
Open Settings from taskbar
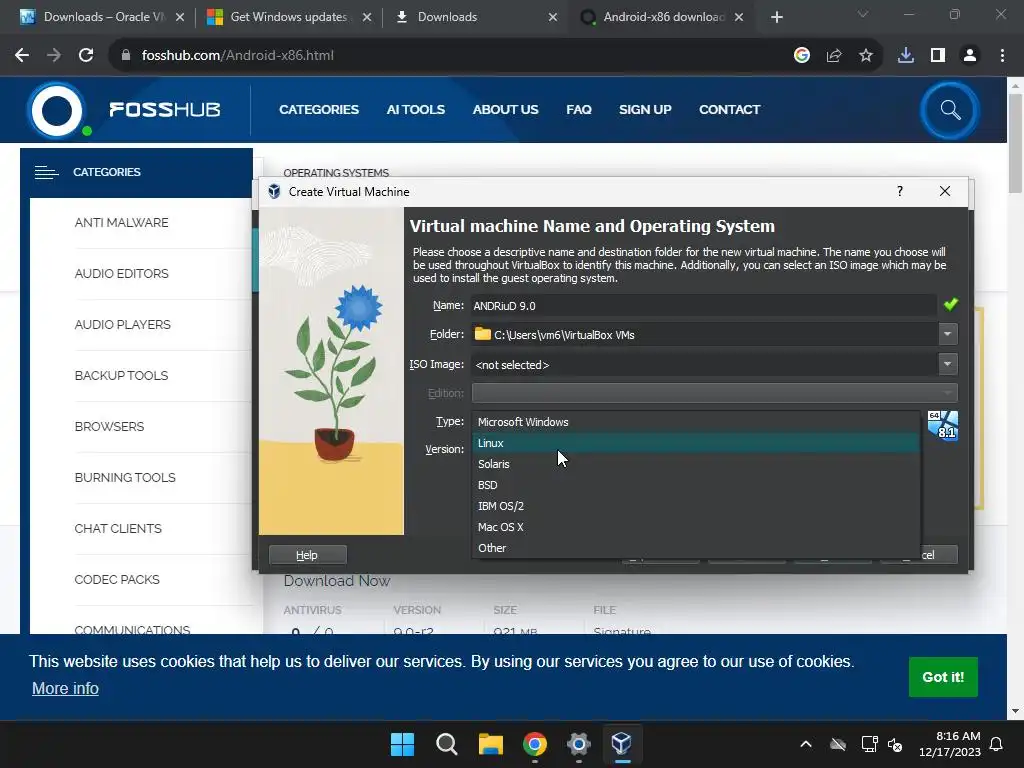coord(579,744)
